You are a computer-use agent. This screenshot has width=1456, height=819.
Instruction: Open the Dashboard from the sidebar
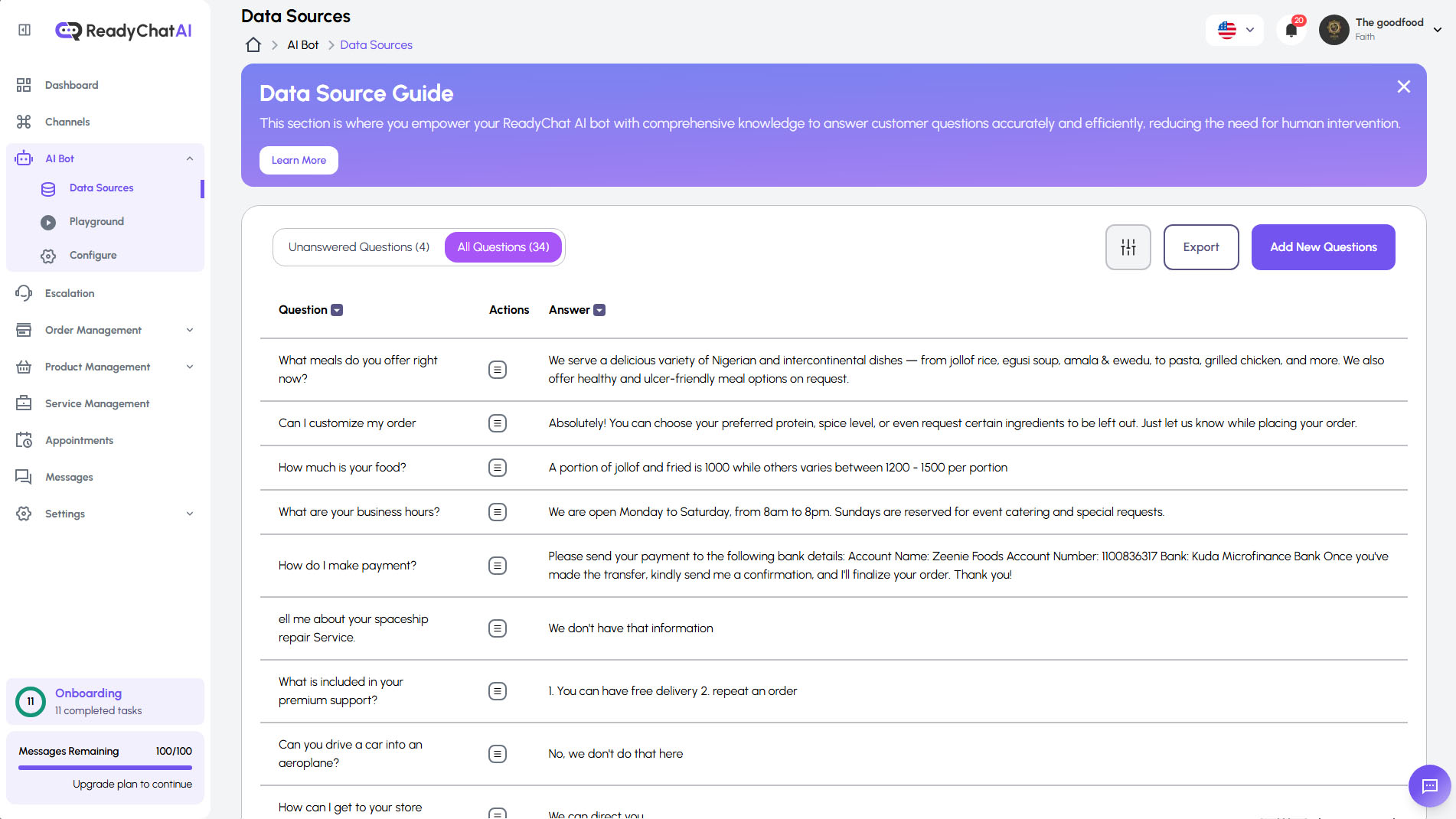(71, 85)
